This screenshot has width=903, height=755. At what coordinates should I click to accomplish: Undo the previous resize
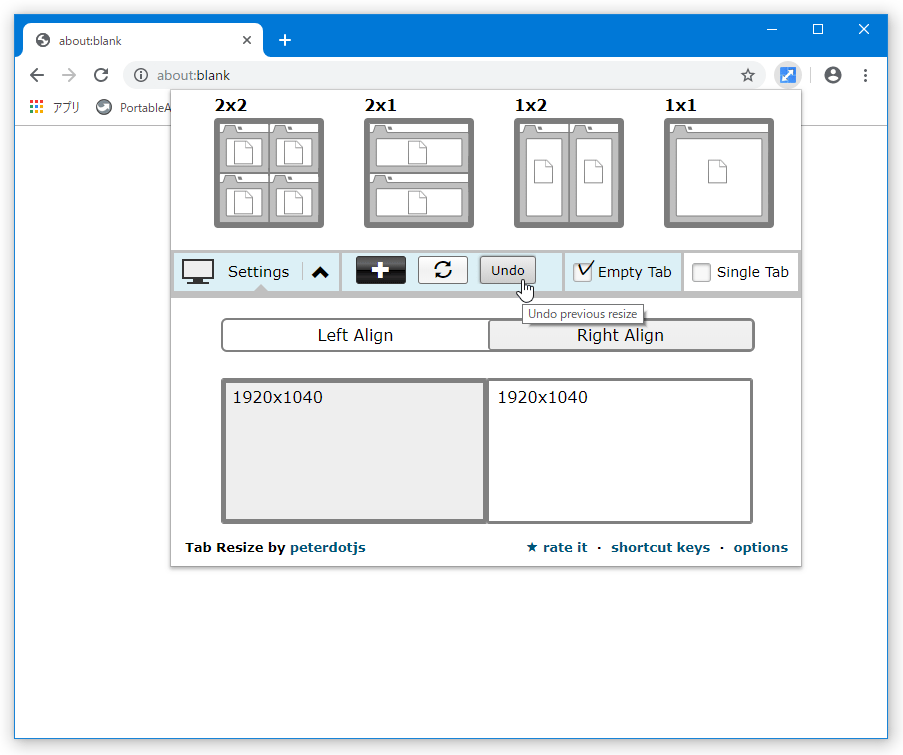click(x=507, y=270)
